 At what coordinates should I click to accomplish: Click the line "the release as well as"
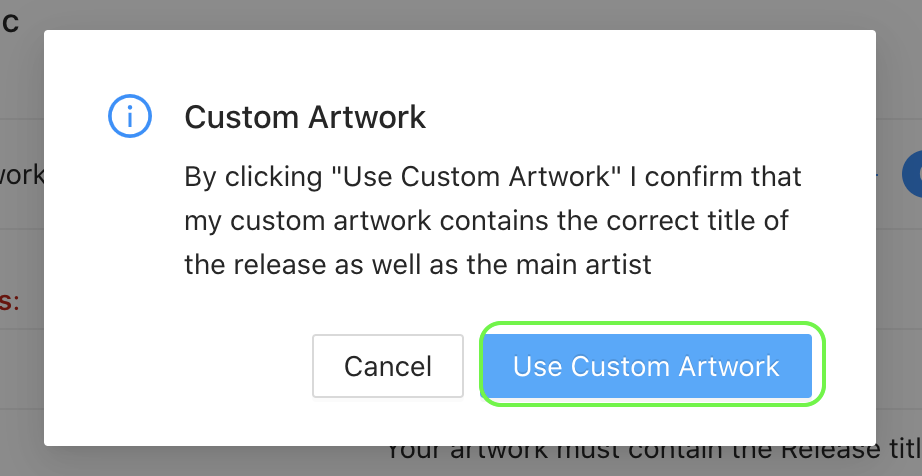coord(417,264)
